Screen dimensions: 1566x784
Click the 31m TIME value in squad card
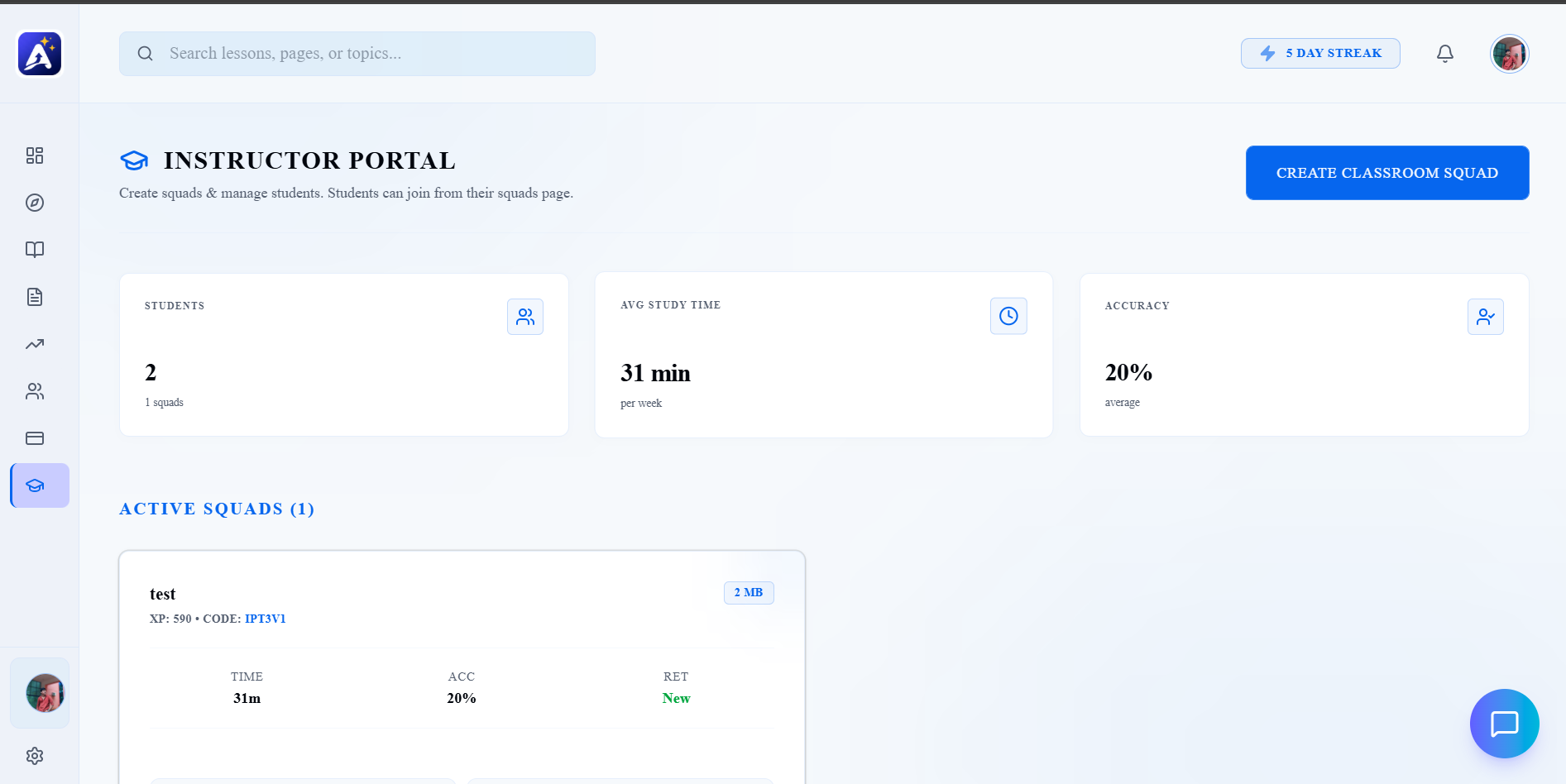pyautogui.click(x=247, y=698)
